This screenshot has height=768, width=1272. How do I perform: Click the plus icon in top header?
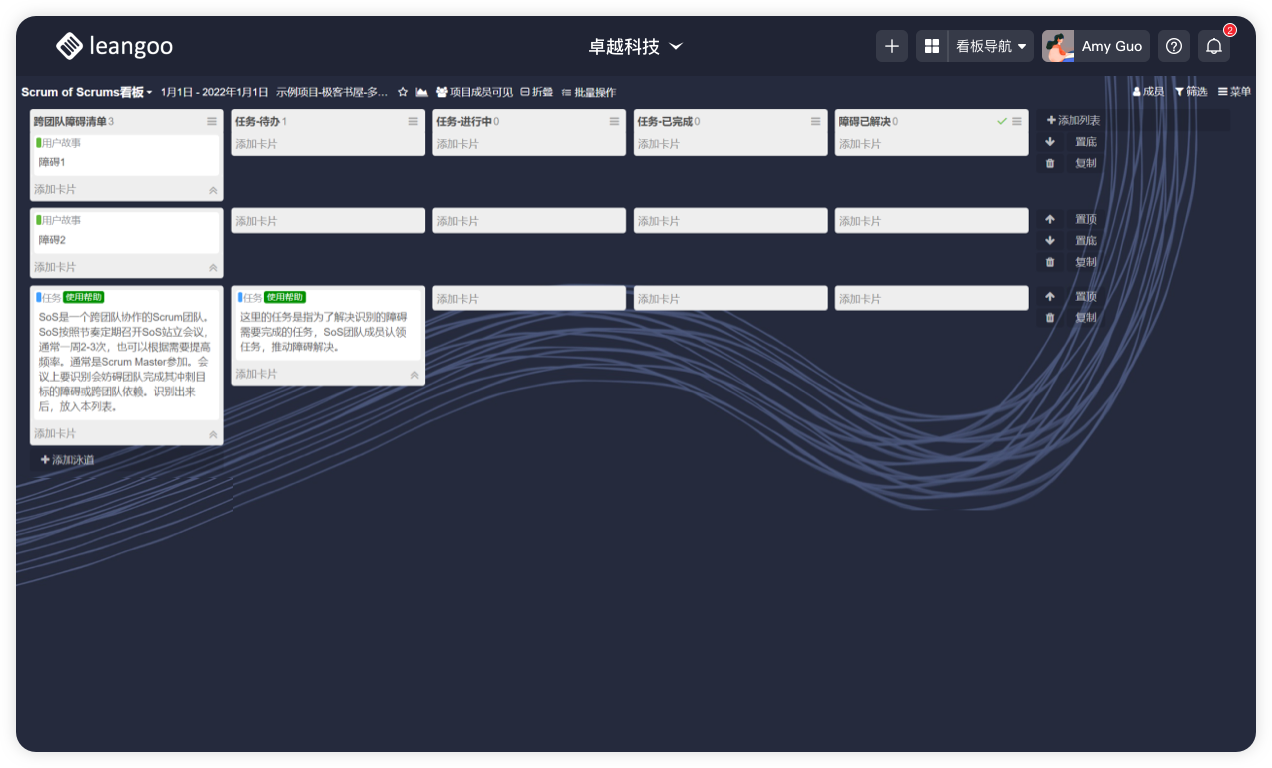[x=892, y=46]
